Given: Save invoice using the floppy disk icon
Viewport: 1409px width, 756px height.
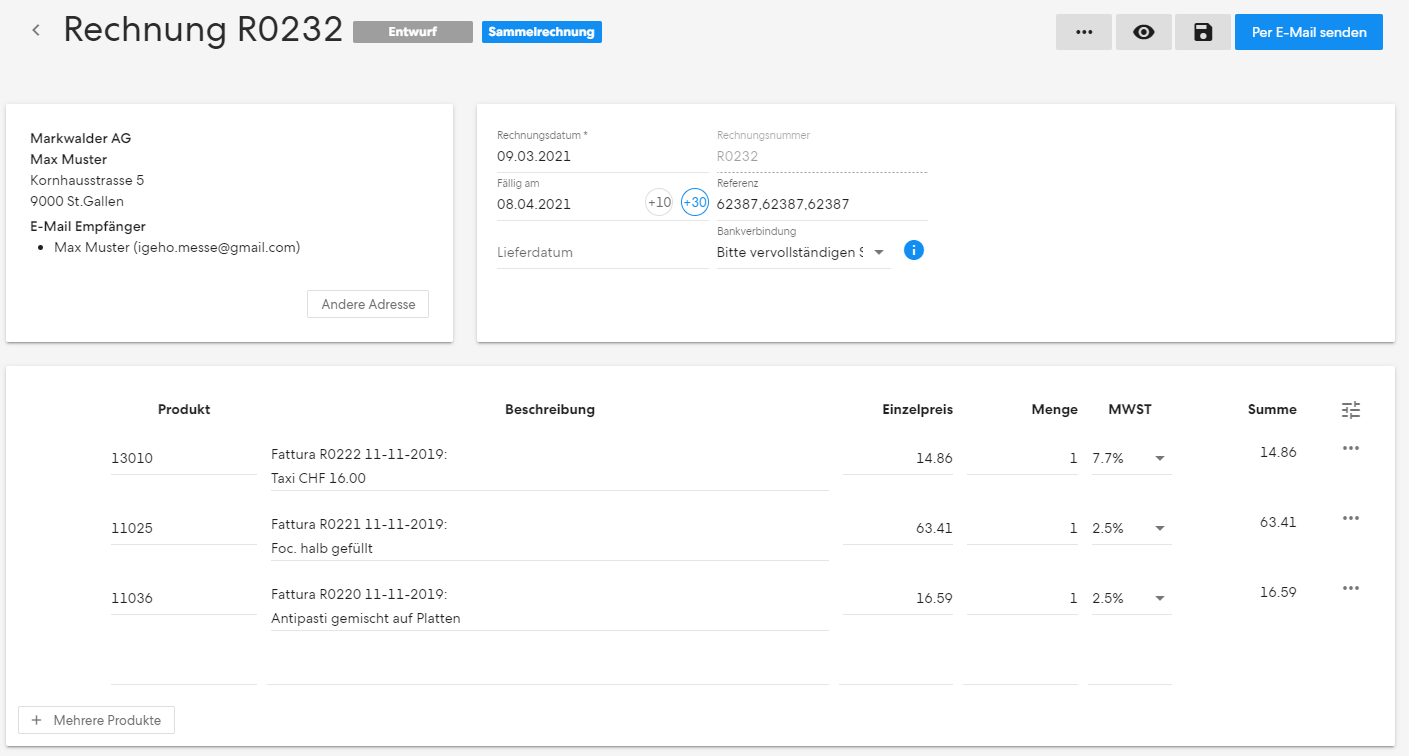Looking at the screenshot, I should click(1203, 32).
